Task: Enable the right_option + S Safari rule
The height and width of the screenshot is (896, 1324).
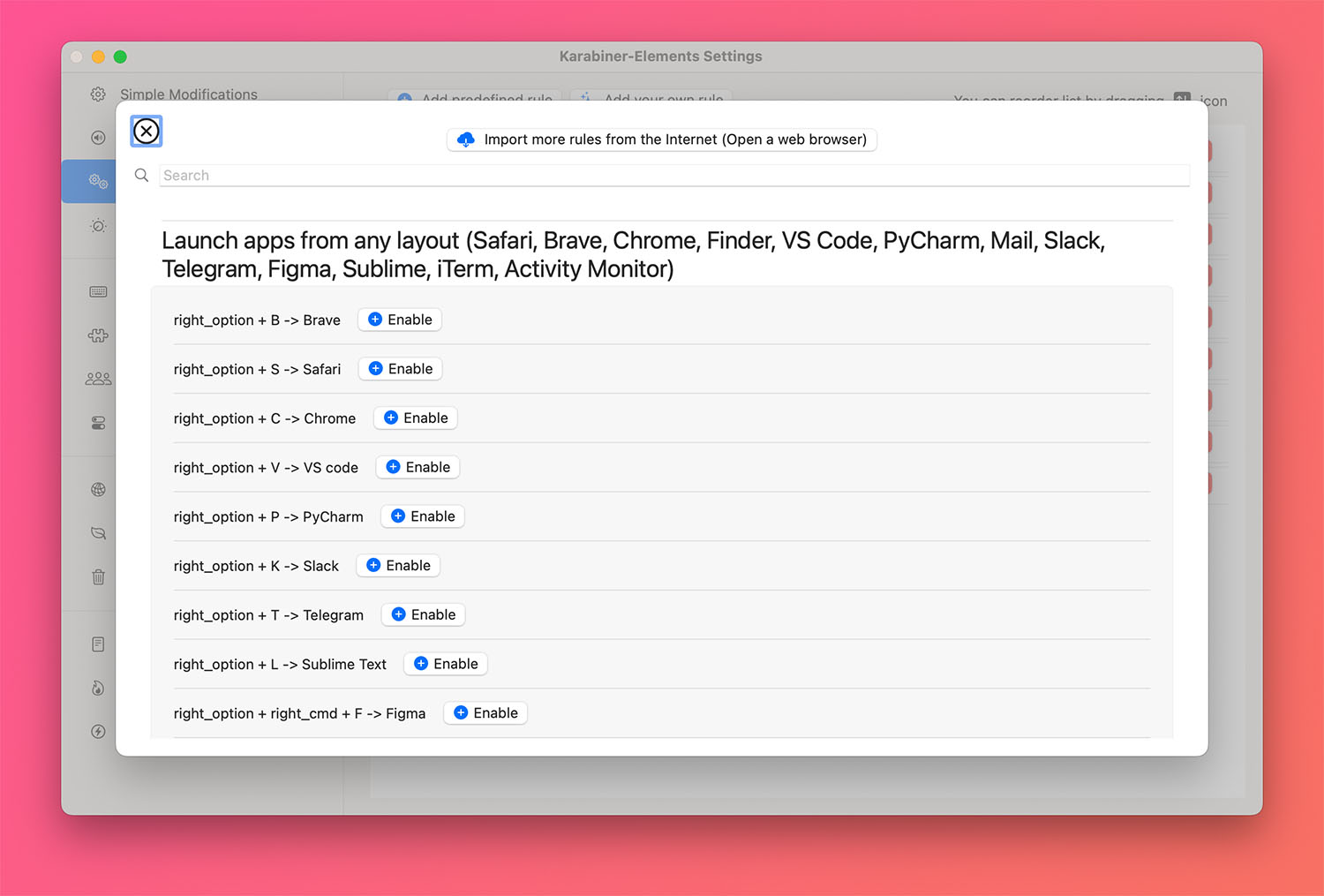Action: pyautogui.click(x=401, y=369)
